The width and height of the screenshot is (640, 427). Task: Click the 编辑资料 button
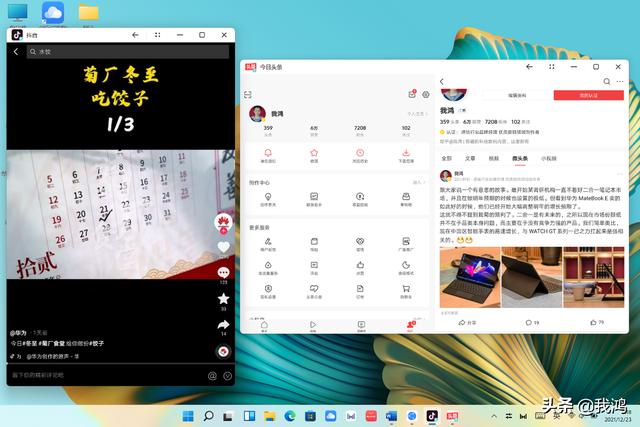coord(518,95)
